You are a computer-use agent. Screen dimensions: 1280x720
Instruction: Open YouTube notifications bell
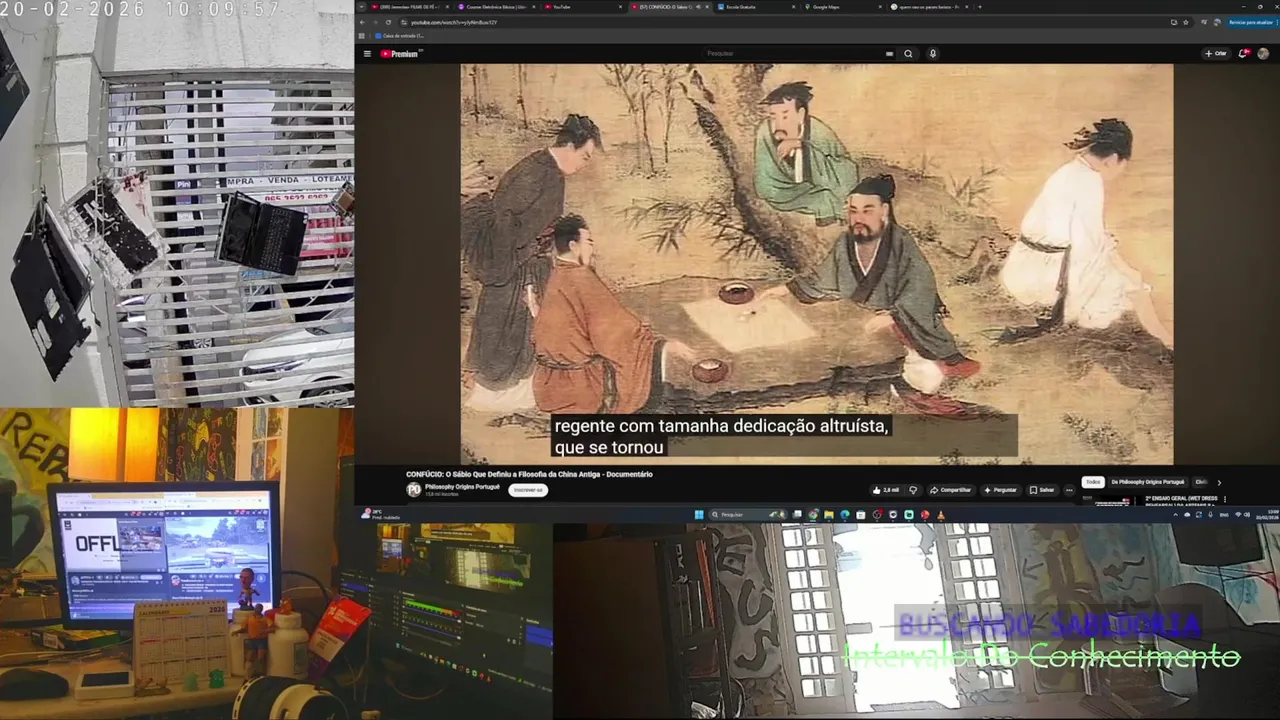coord(1245,54)
